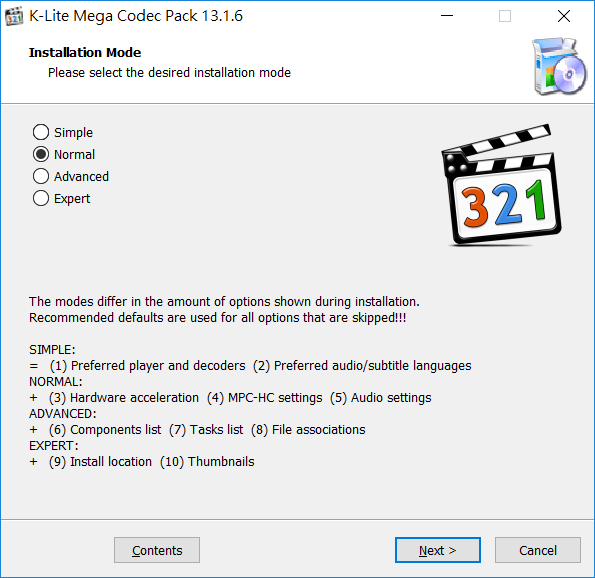Continue with the Next button
The image size is (595, 578).
(438, 550)
